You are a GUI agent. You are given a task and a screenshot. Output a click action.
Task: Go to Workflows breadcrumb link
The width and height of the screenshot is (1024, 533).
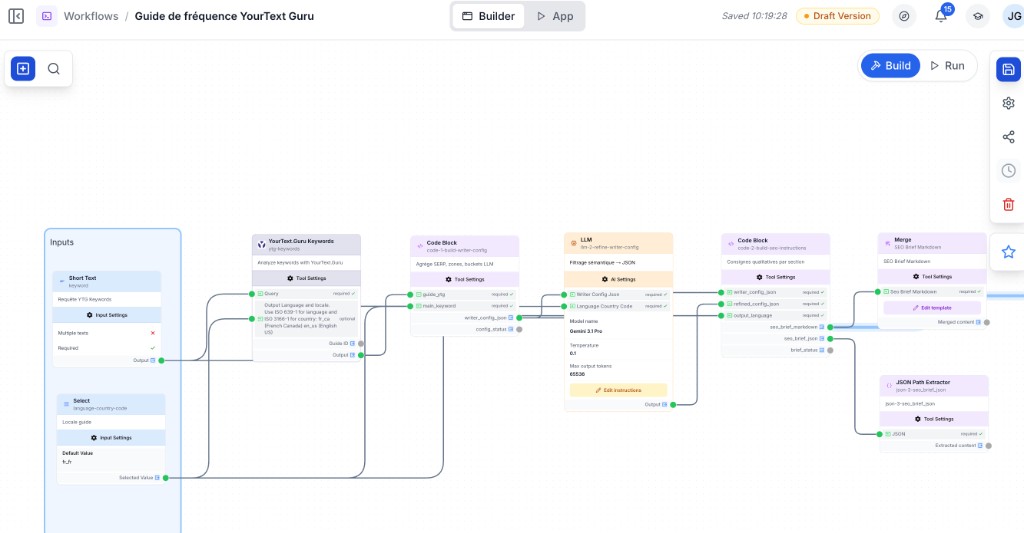[x=91, y=16]
